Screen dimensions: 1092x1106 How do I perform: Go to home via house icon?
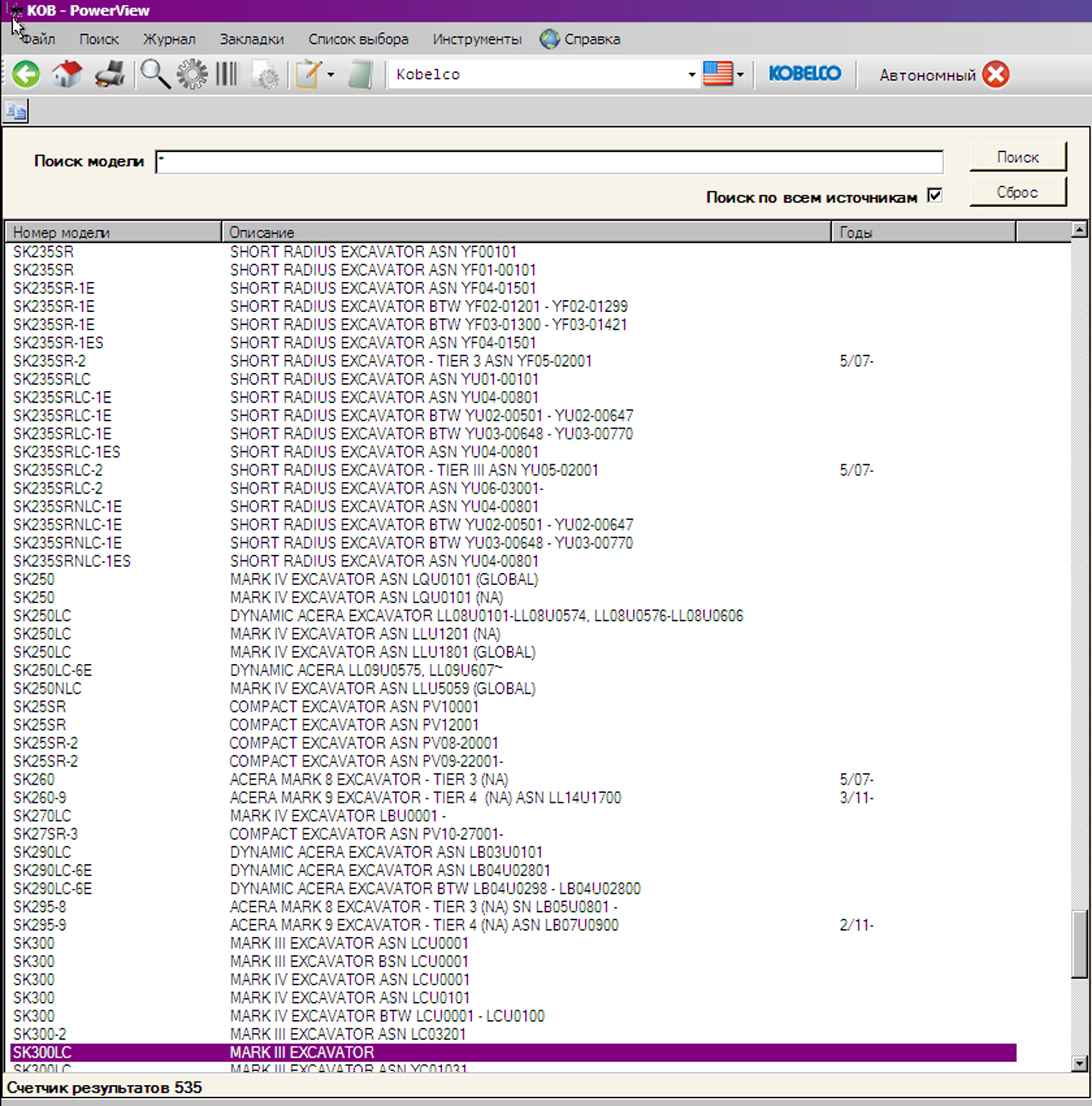(x=67, y=74)
